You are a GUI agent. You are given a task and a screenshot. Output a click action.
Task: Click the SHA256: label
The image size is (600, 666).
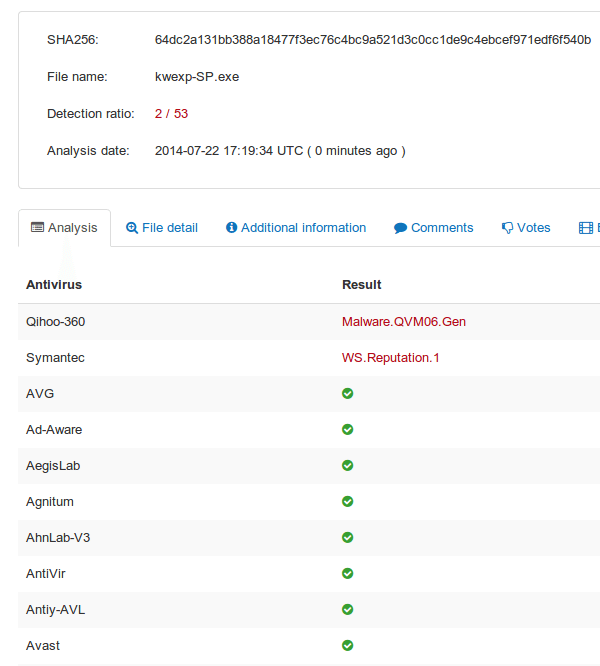click(73, 40)
